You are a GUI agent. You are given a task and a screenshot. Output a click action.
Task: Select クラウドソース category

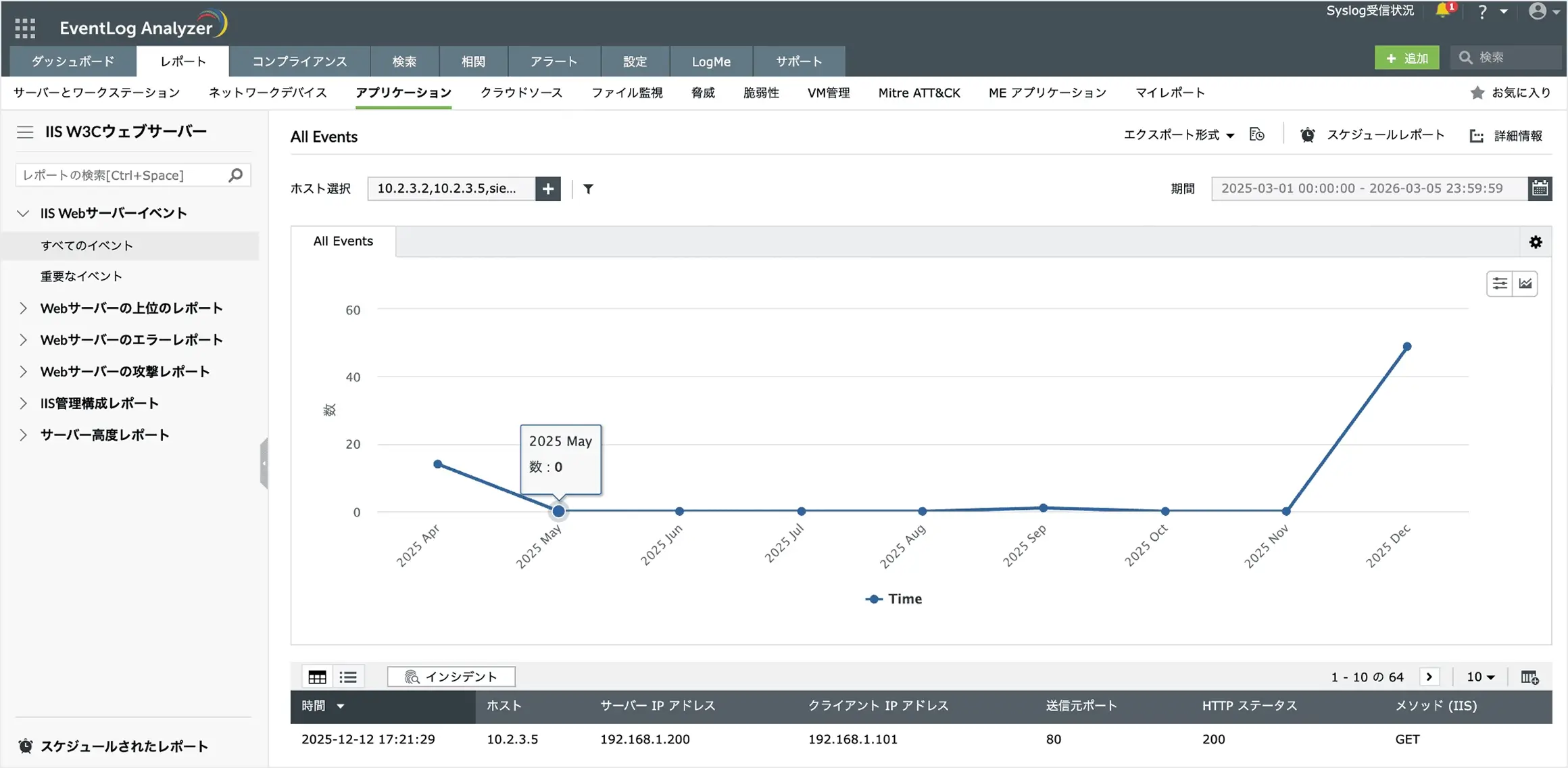click(x=521, y=93)
